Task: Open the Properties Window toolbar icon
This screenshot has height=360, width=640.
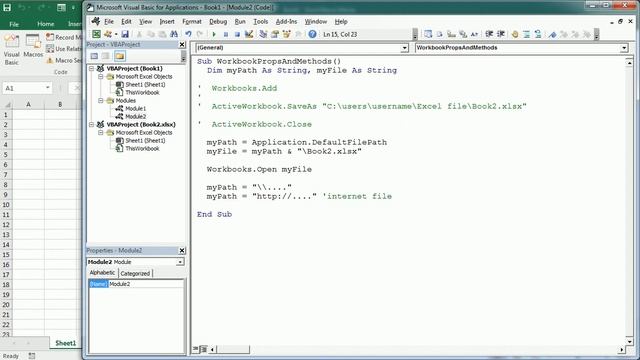Action: 275,34
